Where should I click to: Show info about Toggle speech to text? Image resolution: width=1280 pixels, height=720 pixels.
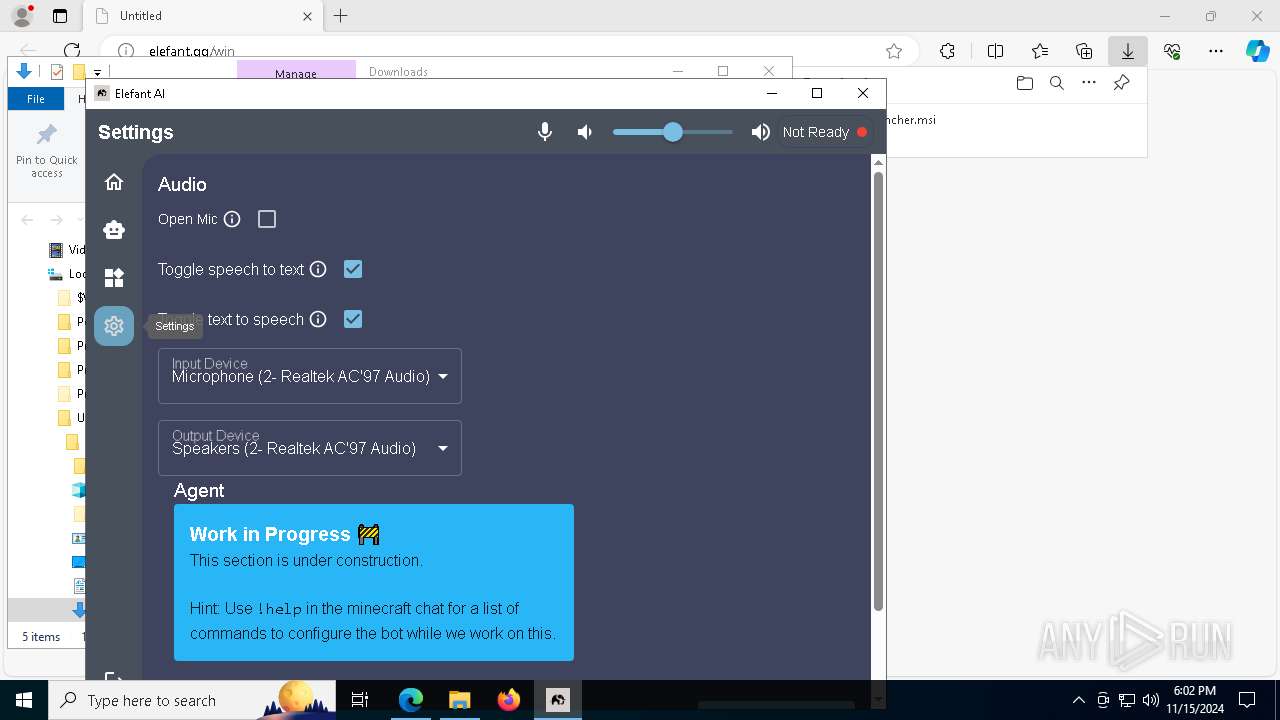pyautogui.click(x=318, y=269)
